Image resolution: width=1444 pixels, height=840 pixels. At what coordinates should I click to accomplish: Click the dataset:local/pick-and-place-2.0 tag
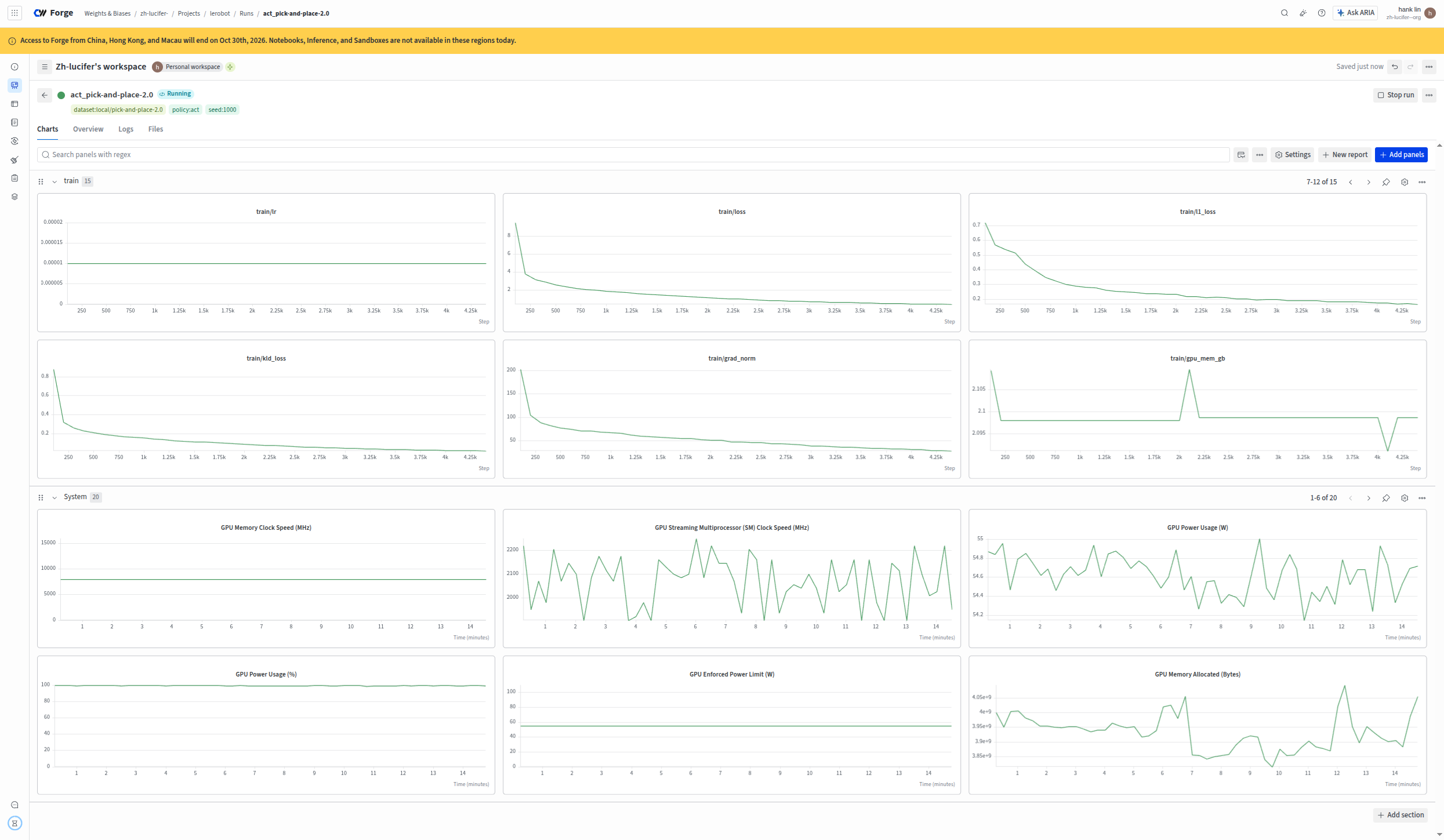118,110
